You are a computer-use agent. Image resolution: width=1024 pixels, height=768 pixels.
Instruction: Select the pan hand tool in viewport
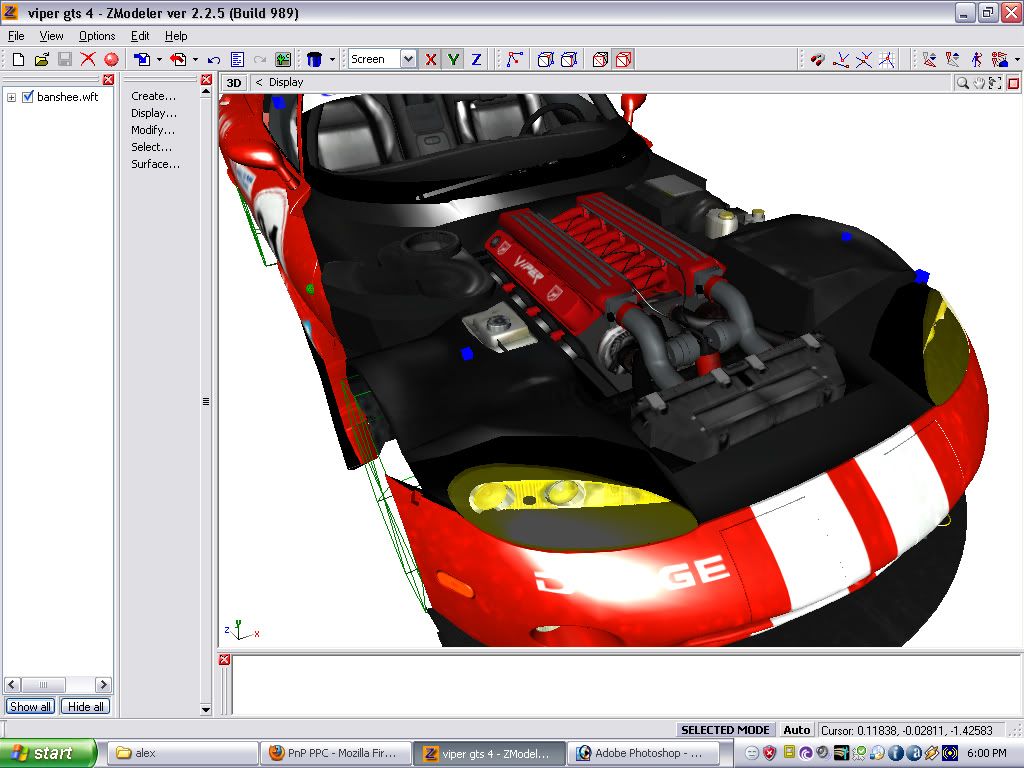979,83
